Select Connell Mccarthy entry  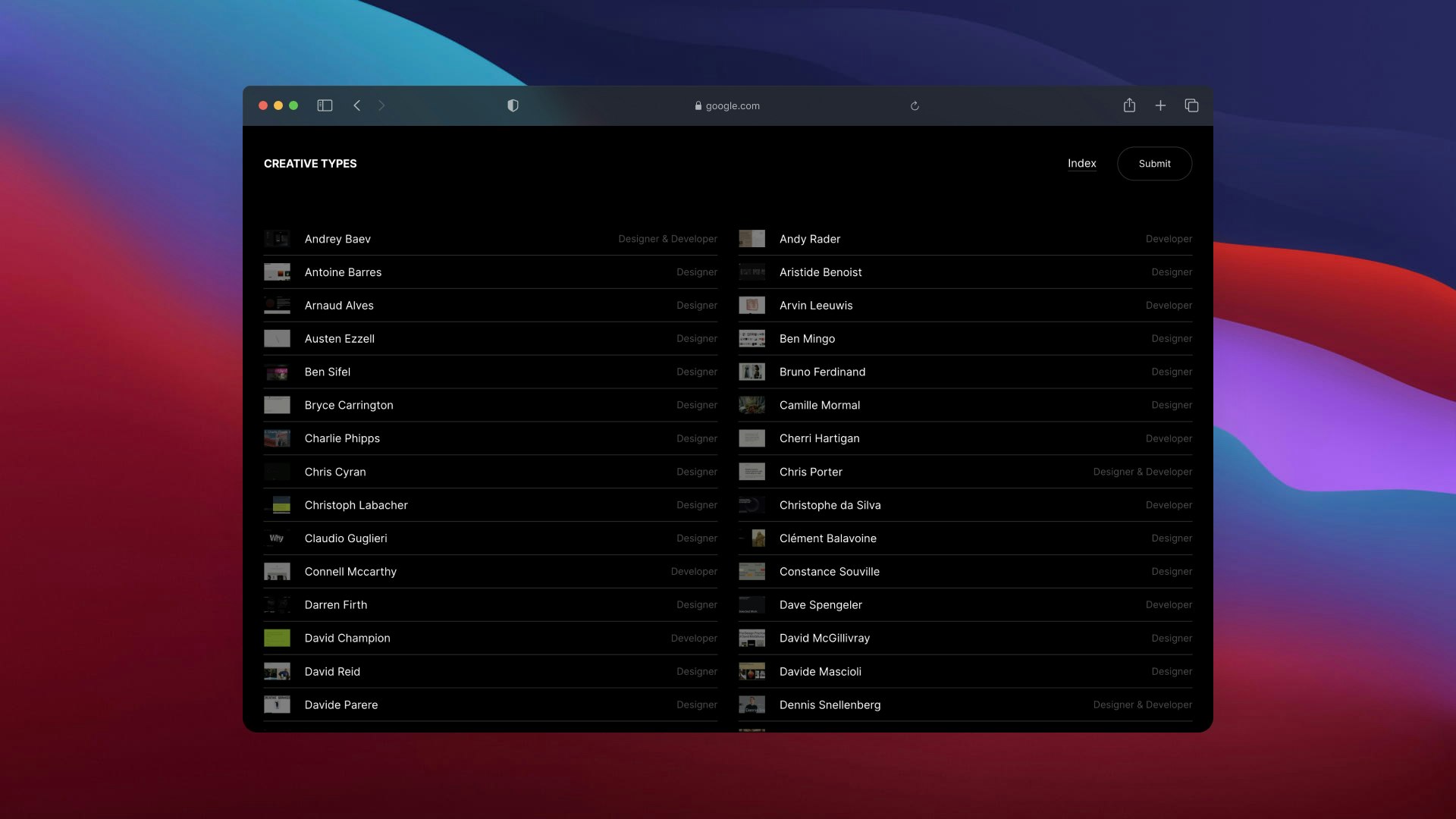491,572
